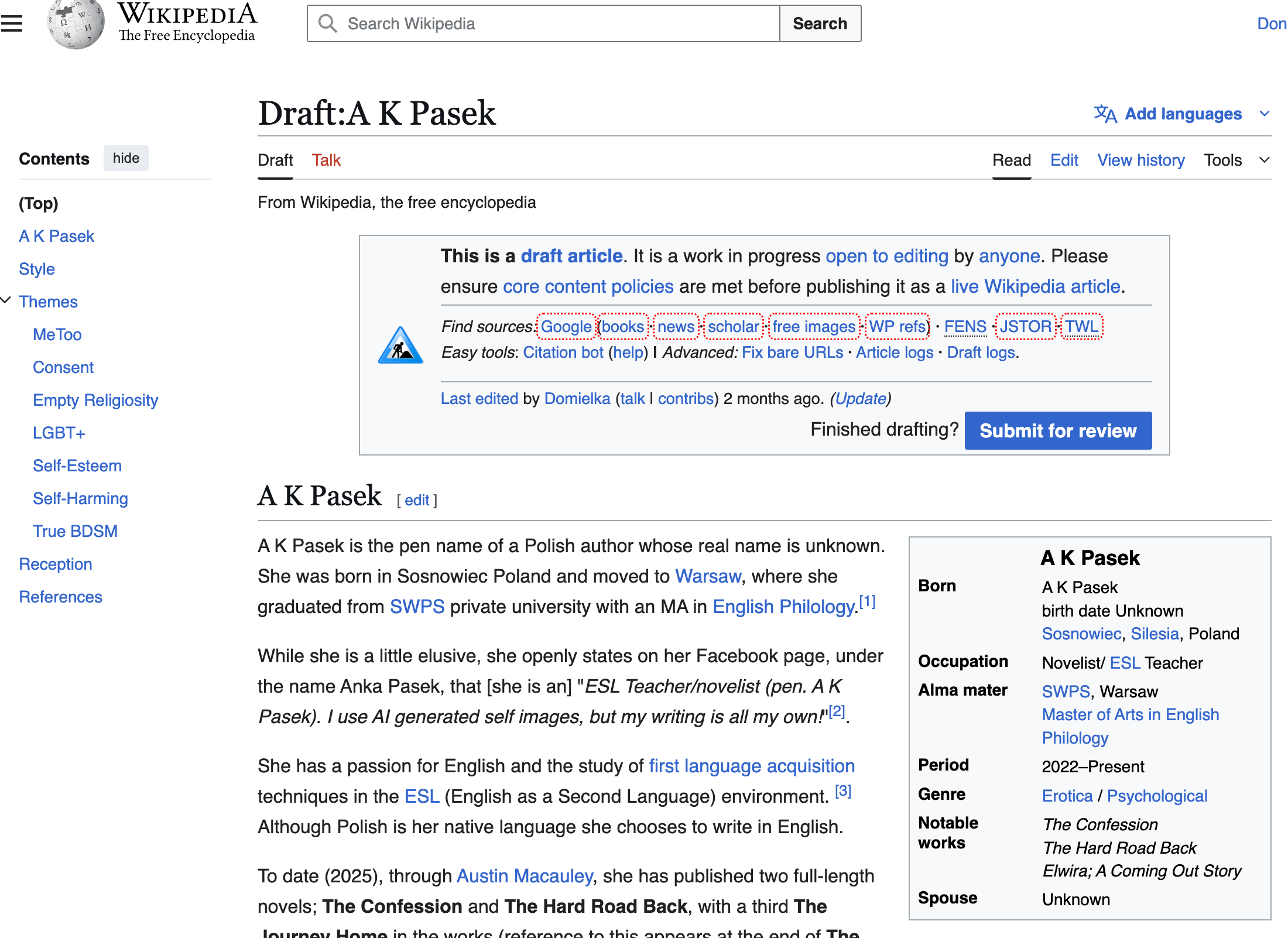The image size is (1288, 938).
Task: Open the WP refs link
Action: (898, 326)
